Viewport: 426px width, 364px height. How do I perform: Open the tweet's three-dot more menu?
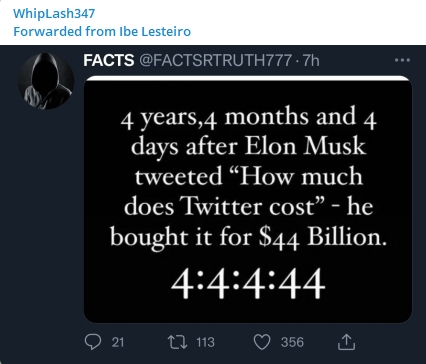[x=402, y=60]
